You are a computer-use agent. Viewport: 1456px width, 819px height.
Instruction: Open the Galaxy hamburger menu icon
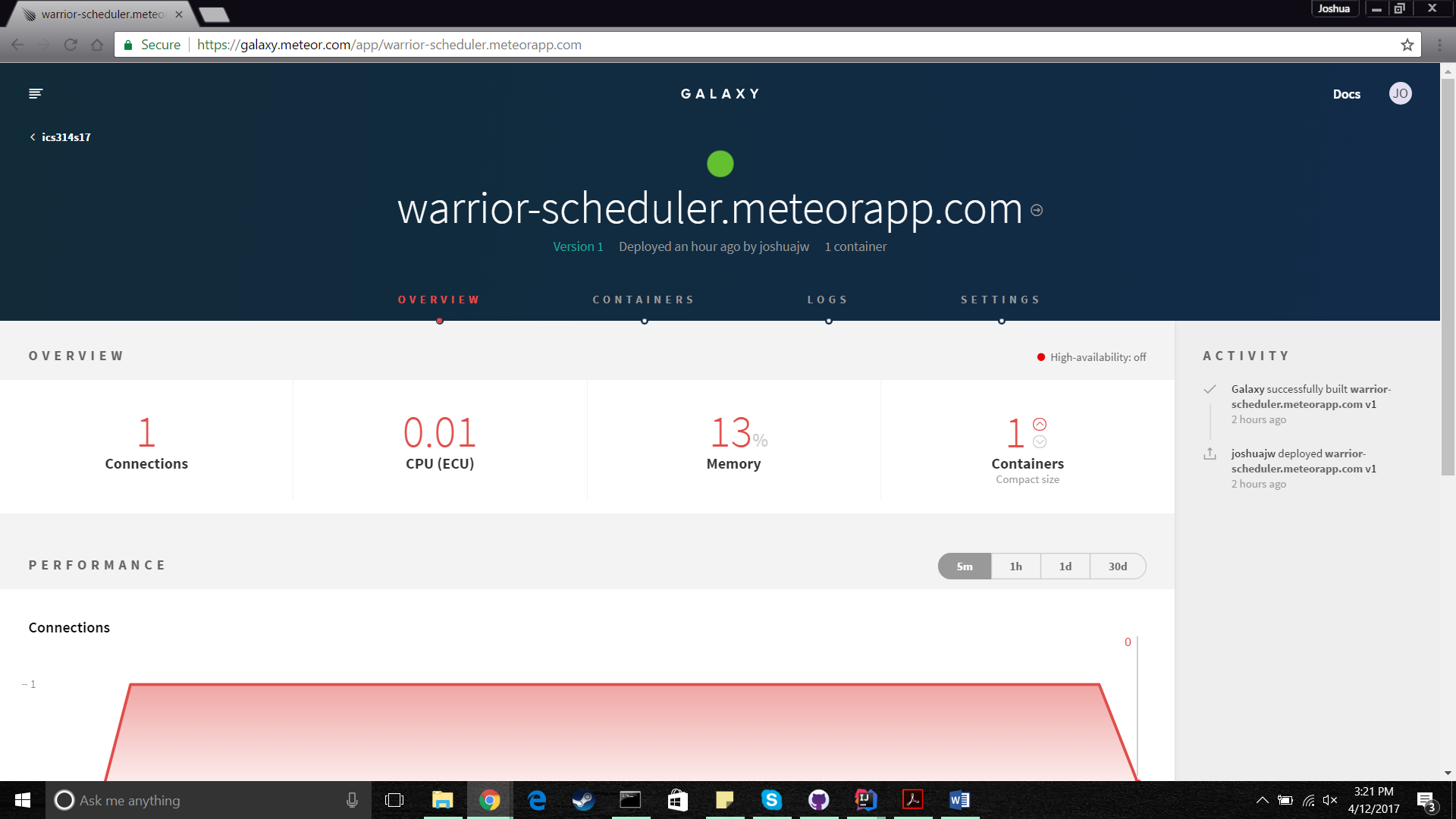pos(36,93)
